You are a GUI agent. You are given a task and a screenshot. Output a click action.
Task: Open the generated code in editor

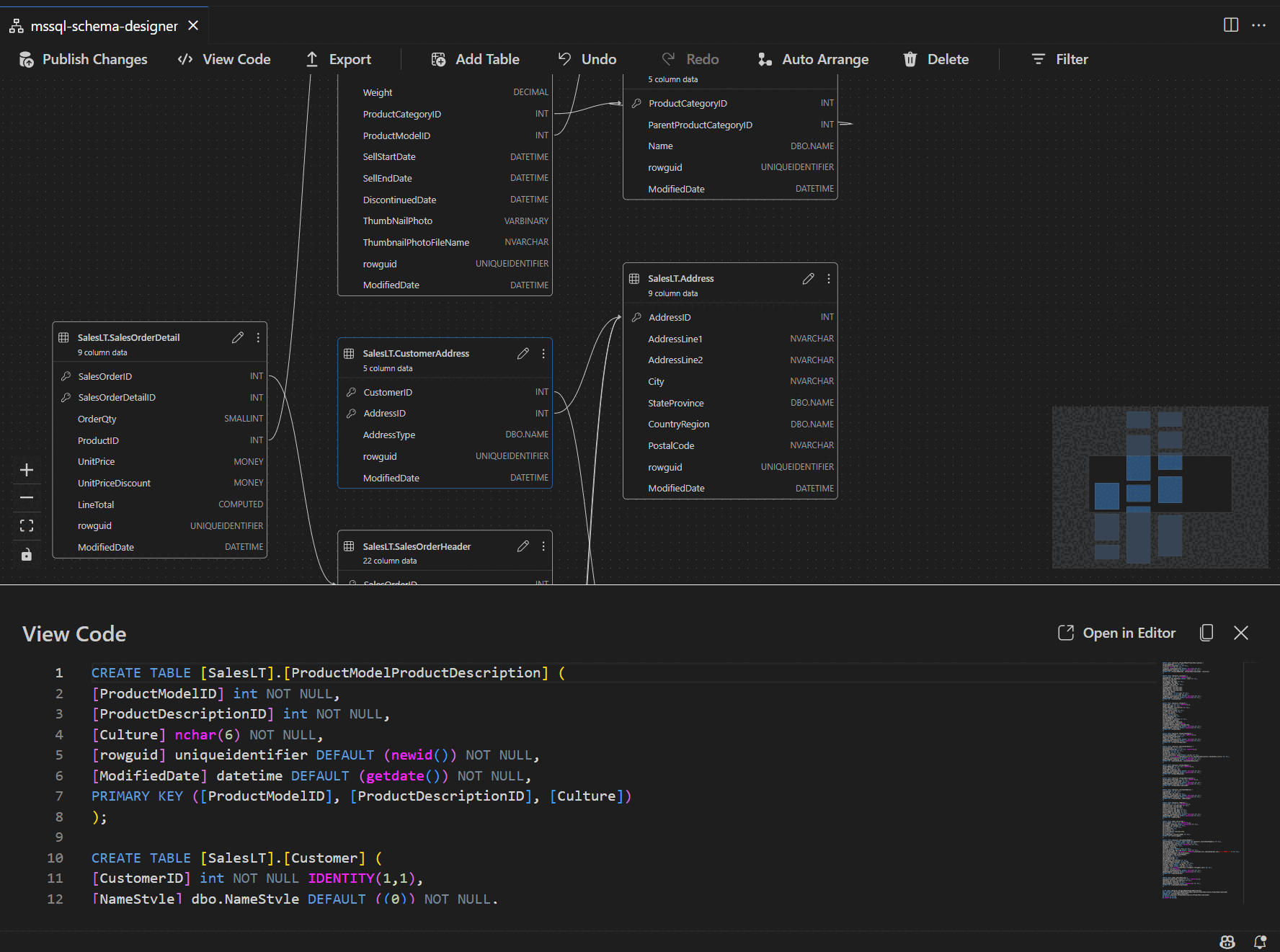(x=1116, y=633)
